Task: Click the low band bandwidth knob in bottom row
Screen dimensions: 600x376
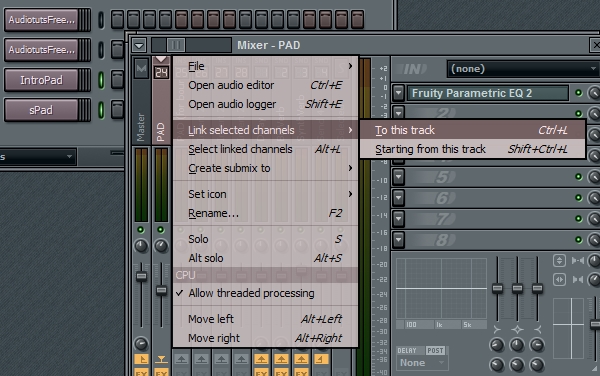Action: coord(497,365)
